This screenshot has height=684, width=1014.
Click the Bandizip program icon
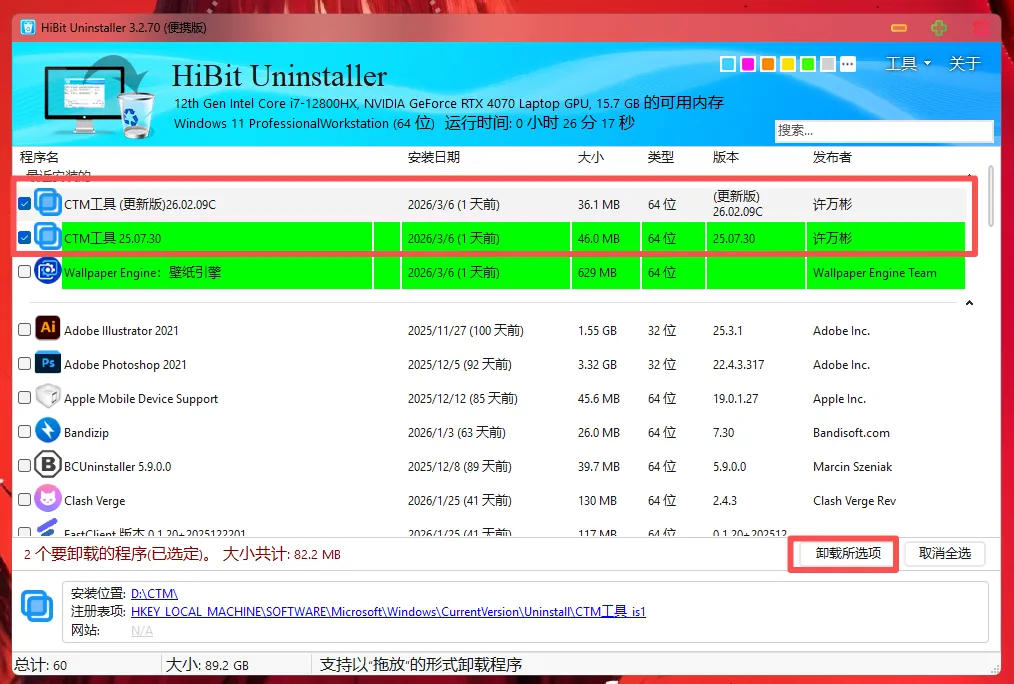click(48, 431)
